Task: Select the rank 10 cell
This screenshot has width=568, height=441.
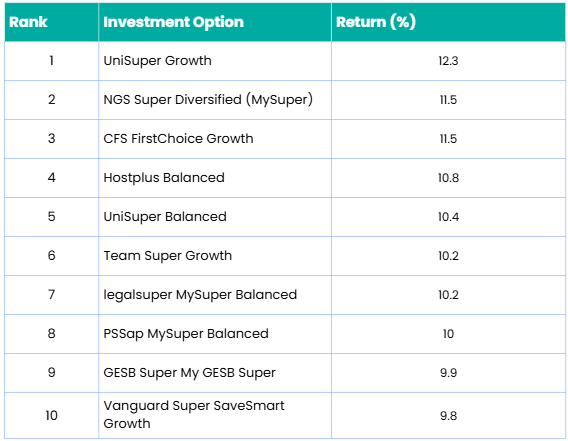Action: pos(51,415)
